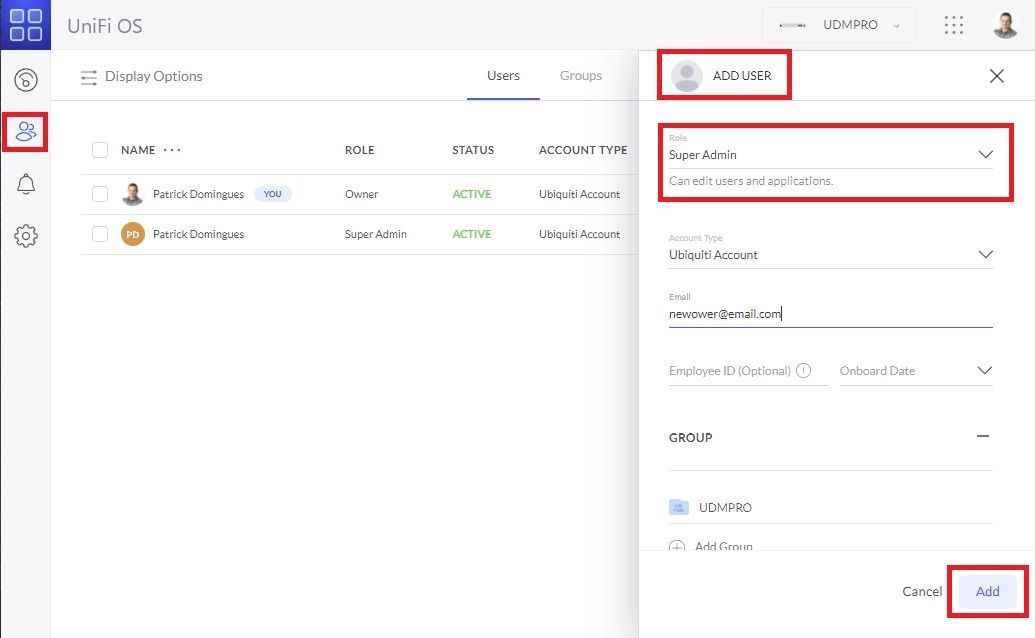This screenshot has width=1035, height=638.
Task: Click ACTIVE status in the Super Admin row
Action: [x=471, y=234]
